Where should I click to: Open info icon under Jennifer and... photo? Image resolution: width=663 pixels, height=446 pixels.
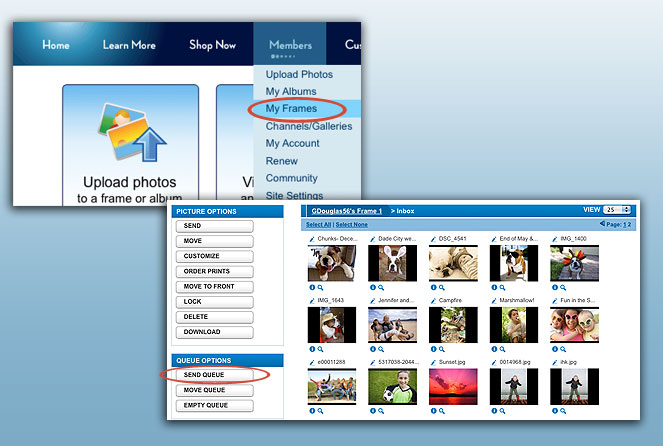tap(373, 349)
